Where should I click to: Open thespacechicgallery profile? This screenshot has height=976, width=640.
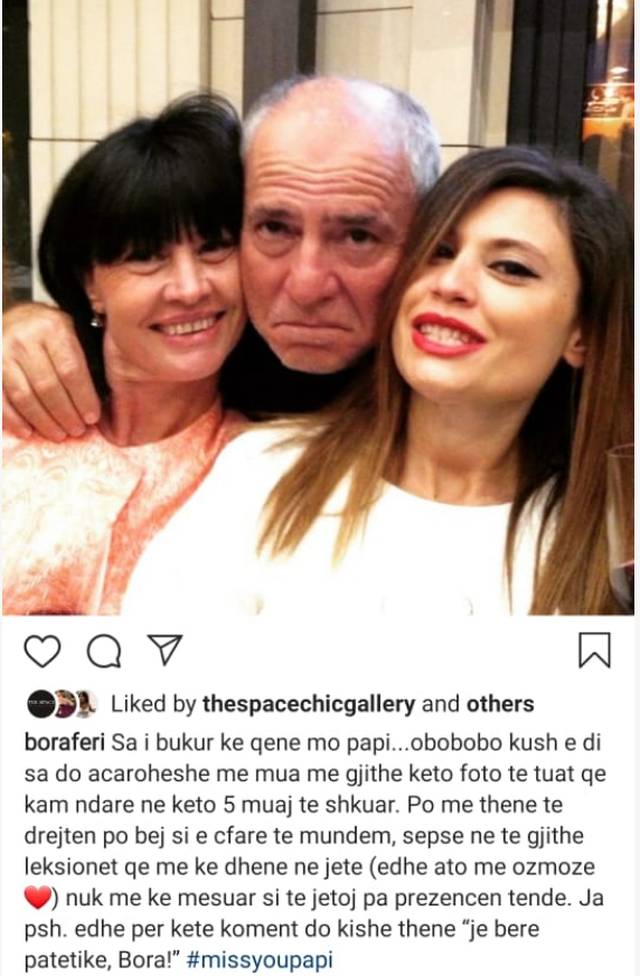309,704
